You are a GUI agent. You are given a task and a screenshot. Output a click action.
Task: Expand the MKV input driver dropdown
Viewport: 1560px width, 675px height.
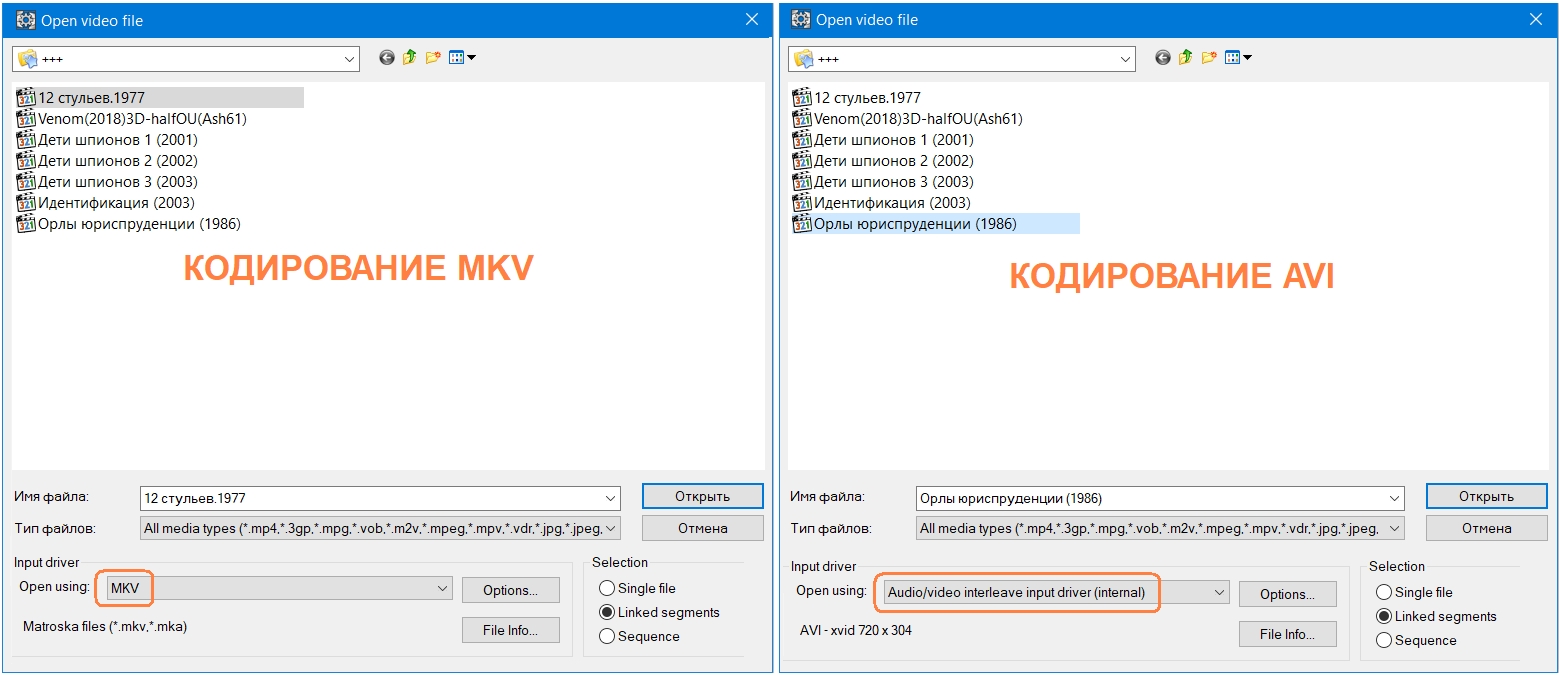click(x=443, y=590)
